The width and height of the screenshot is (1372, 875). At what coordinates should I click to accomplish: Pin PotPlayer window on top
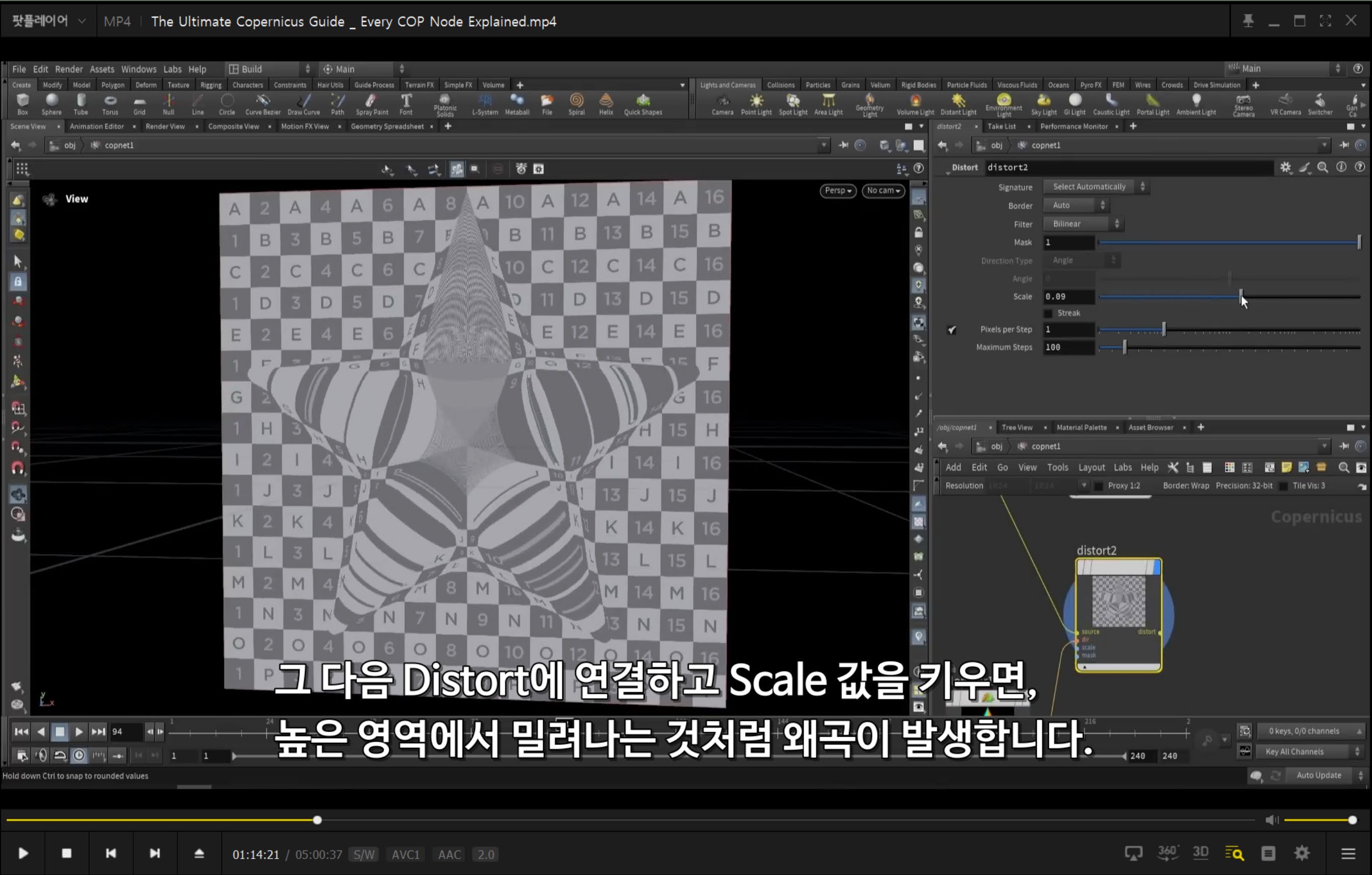point(1248,21)
